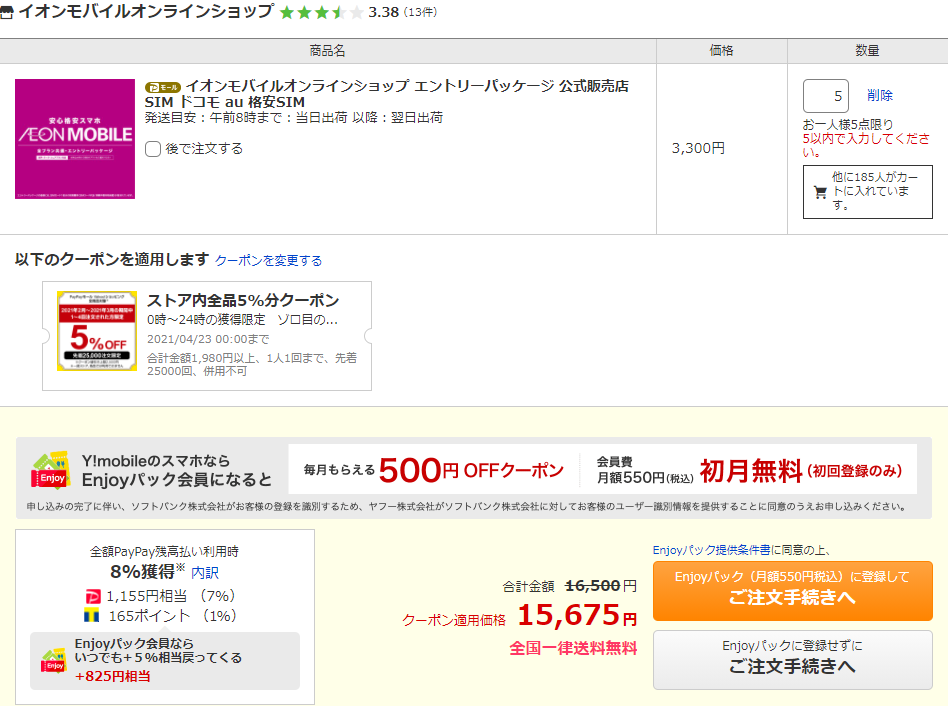The image size is (948, 706).
Task: Click the quantity input field showing 5
Action: pos(825,96)
